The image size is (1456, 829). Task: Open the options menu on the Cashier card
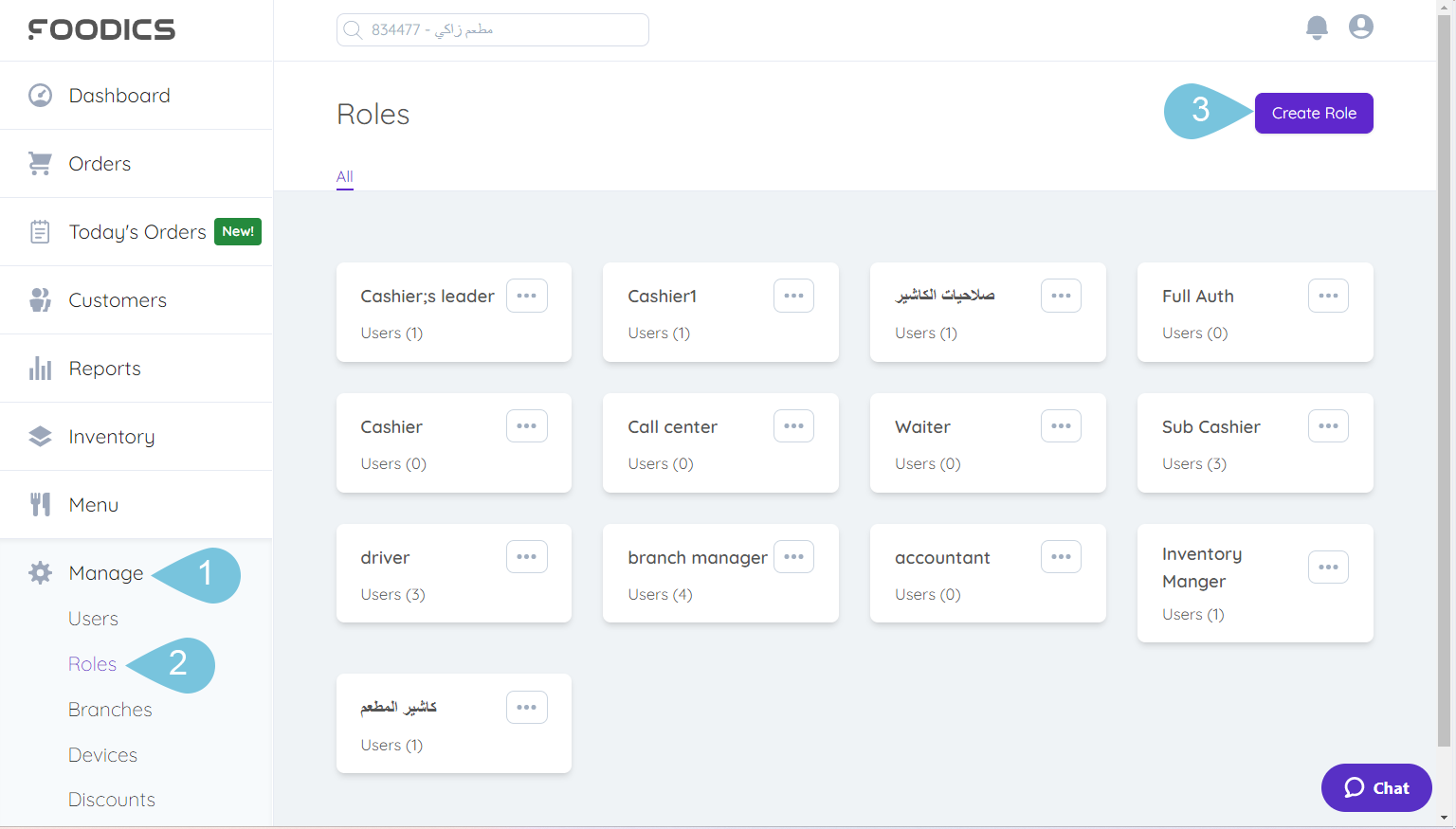(x=526, y=425)
